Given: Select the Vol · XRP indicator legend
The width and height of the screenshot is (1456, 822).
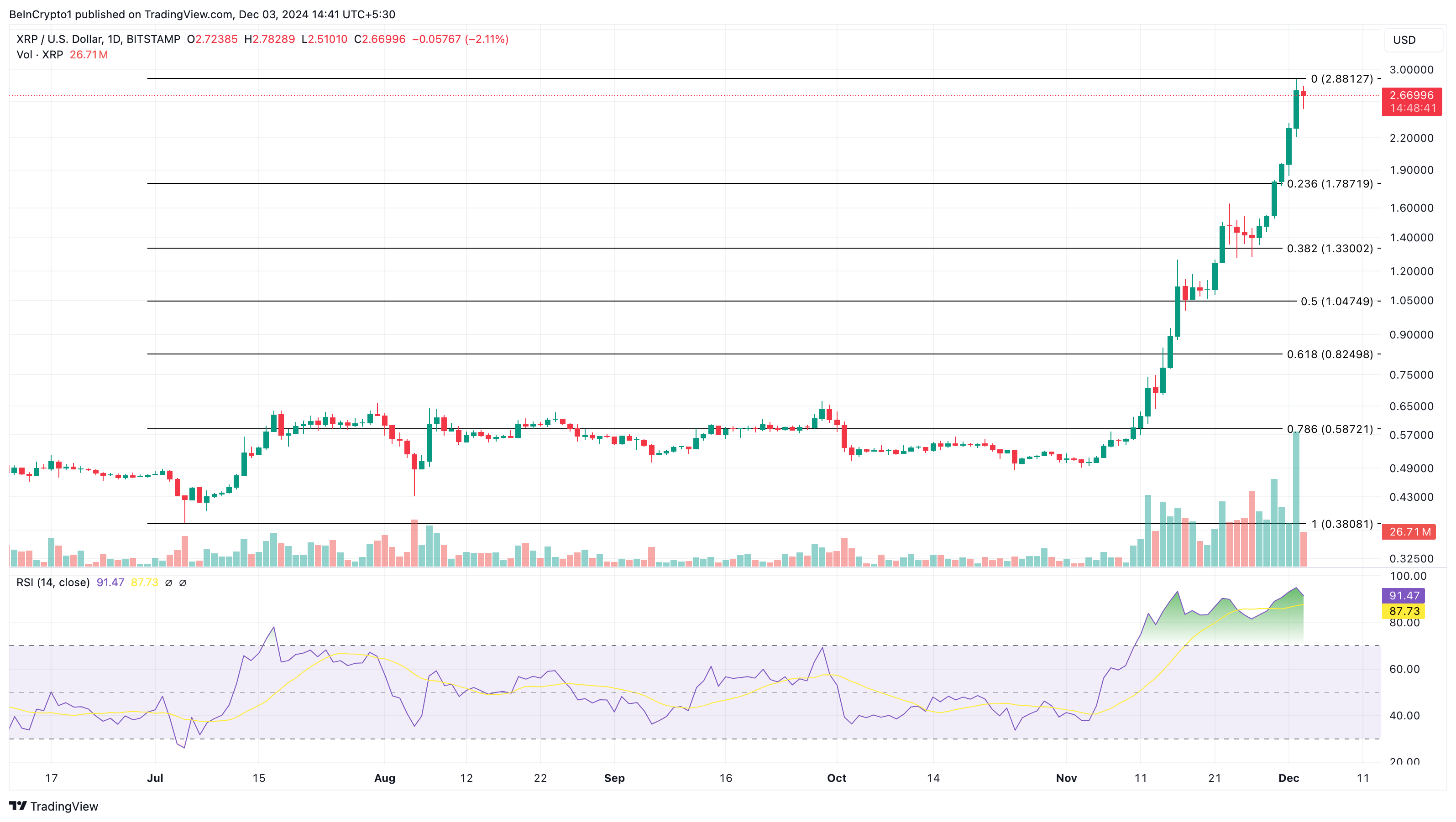Looking at the screenshot, I should 40,55.
